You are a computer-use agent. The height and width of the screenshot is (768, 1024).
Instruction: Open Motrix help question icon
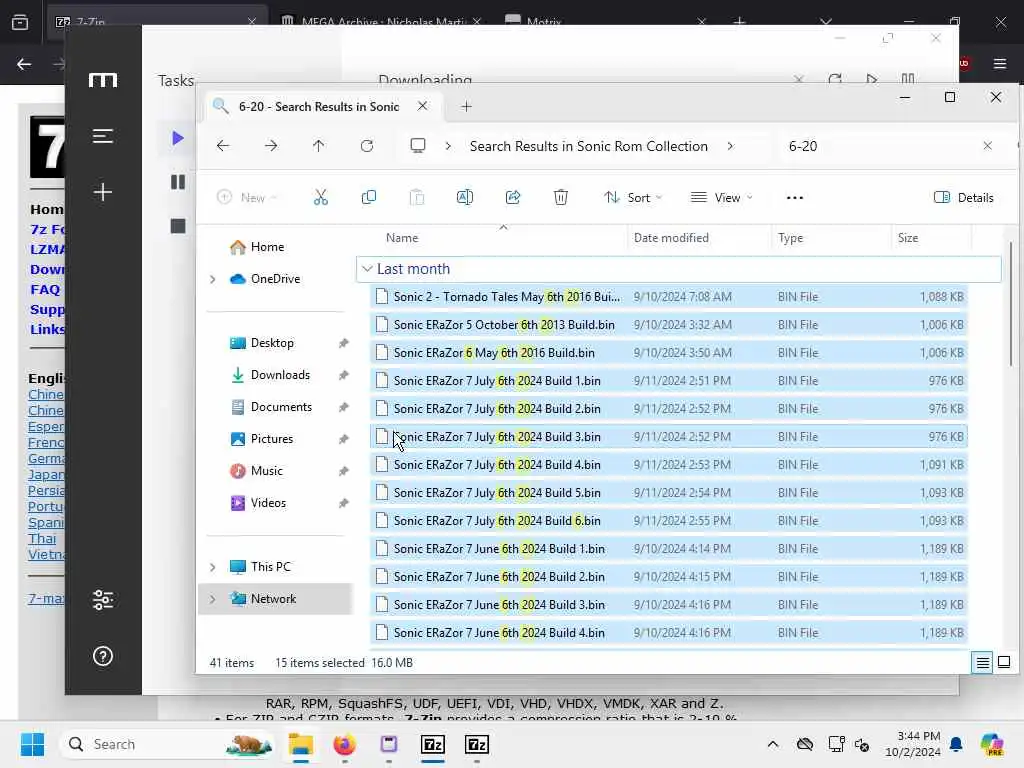(x=103, y=656)
